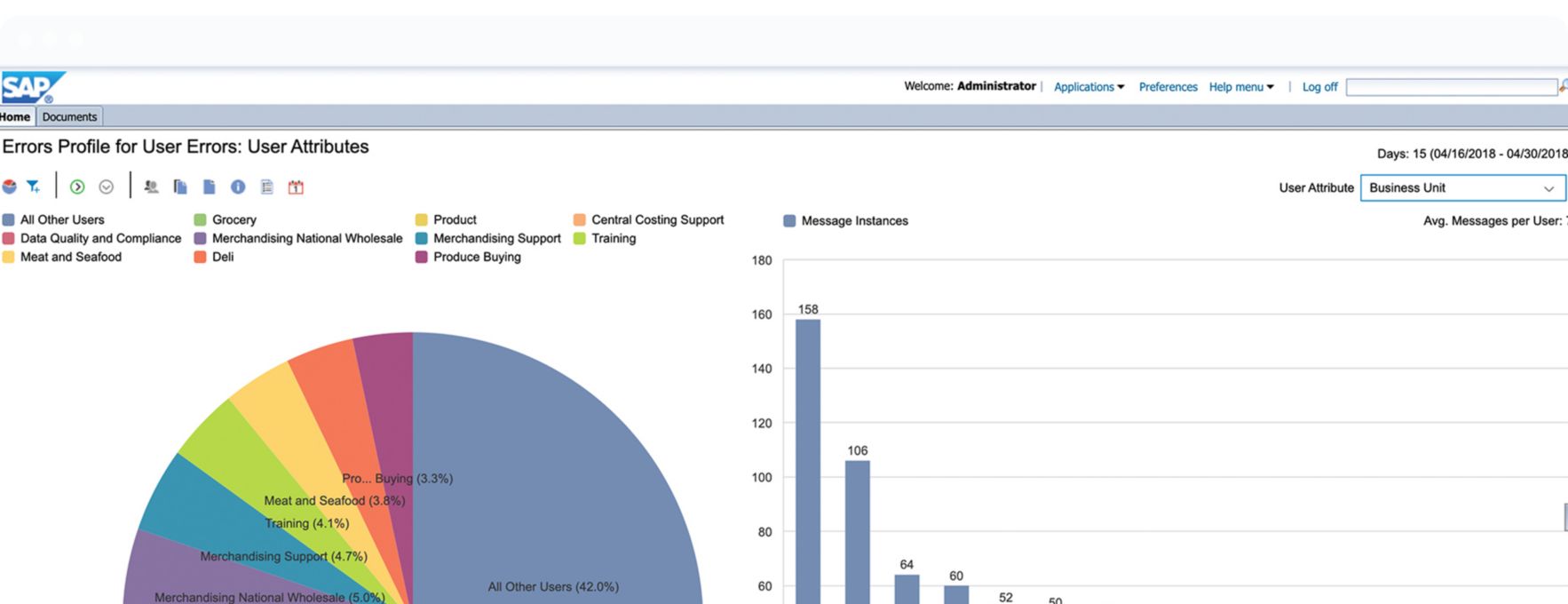Toggle the Message Instances legend item
Viewport: 1568px width, 604px height.
tap(853, 220)
